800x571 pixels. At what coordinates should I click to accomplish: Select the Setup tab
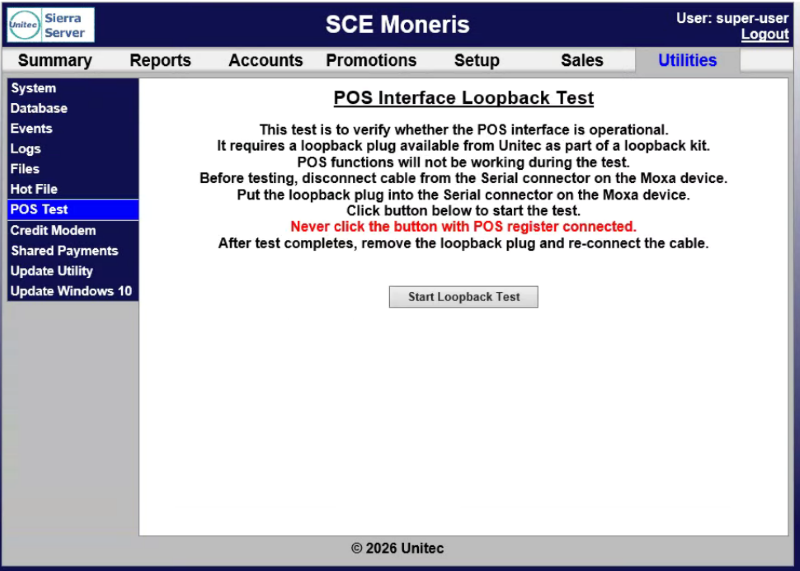pyautogui.click(x=477, y=60)
